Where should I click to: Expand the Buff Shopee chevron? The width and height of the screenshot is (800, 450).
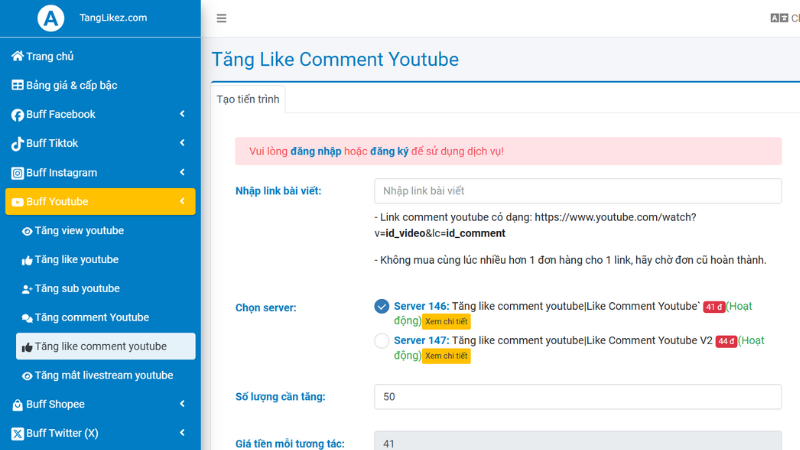tap(182, 404)
